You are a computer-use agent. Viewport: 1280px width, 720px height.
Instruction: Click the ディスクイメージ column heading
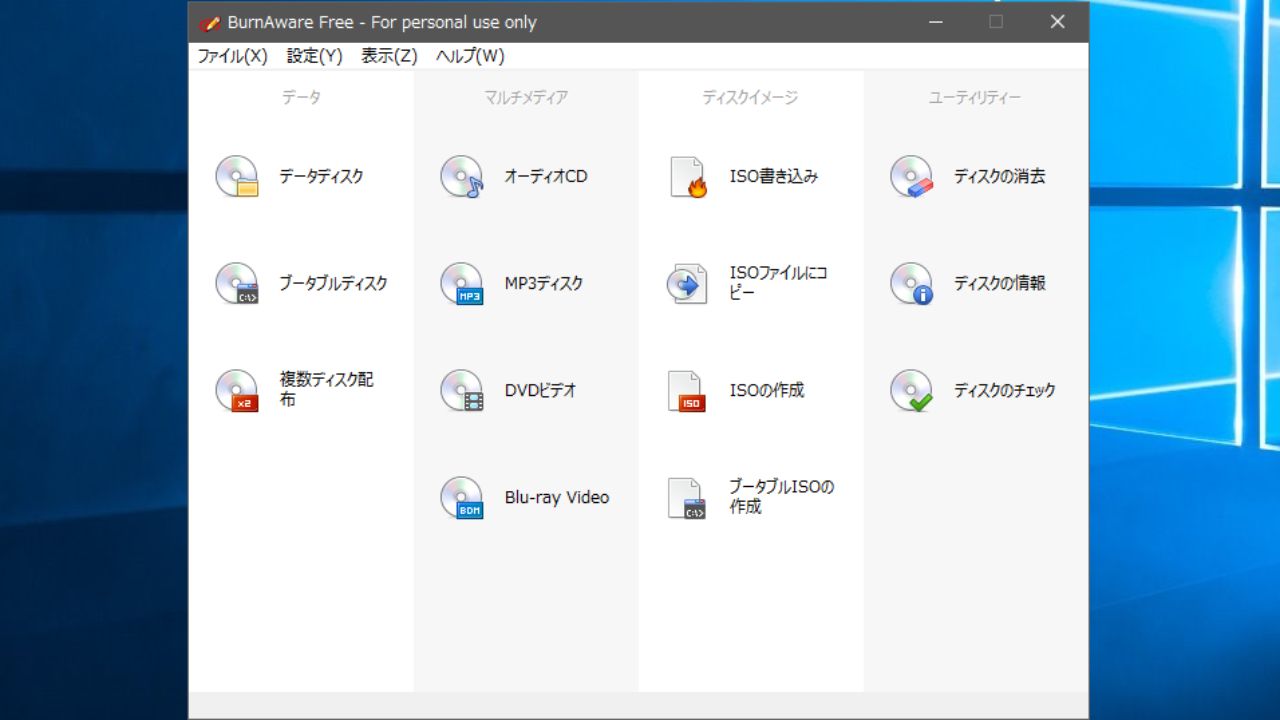tap(750, 98)
